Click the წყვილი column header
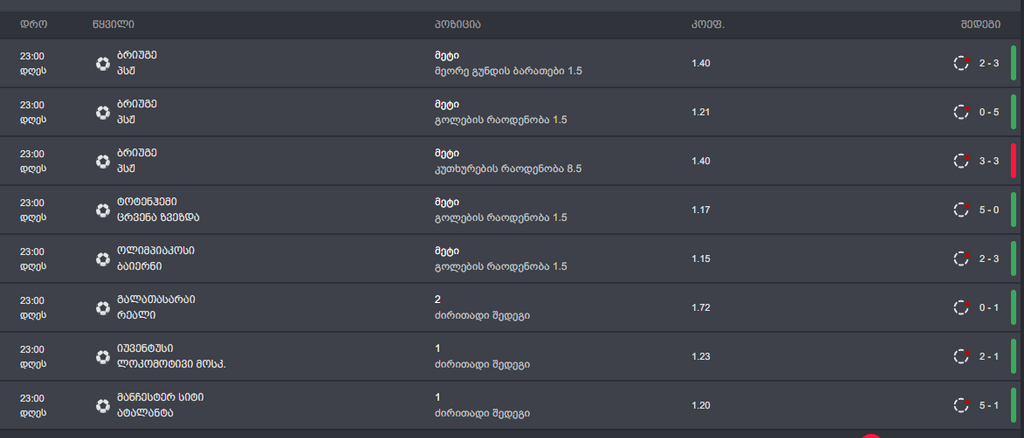Image resolution: width=1024 pixels, height=438 pixels. (x=114, y=25)
